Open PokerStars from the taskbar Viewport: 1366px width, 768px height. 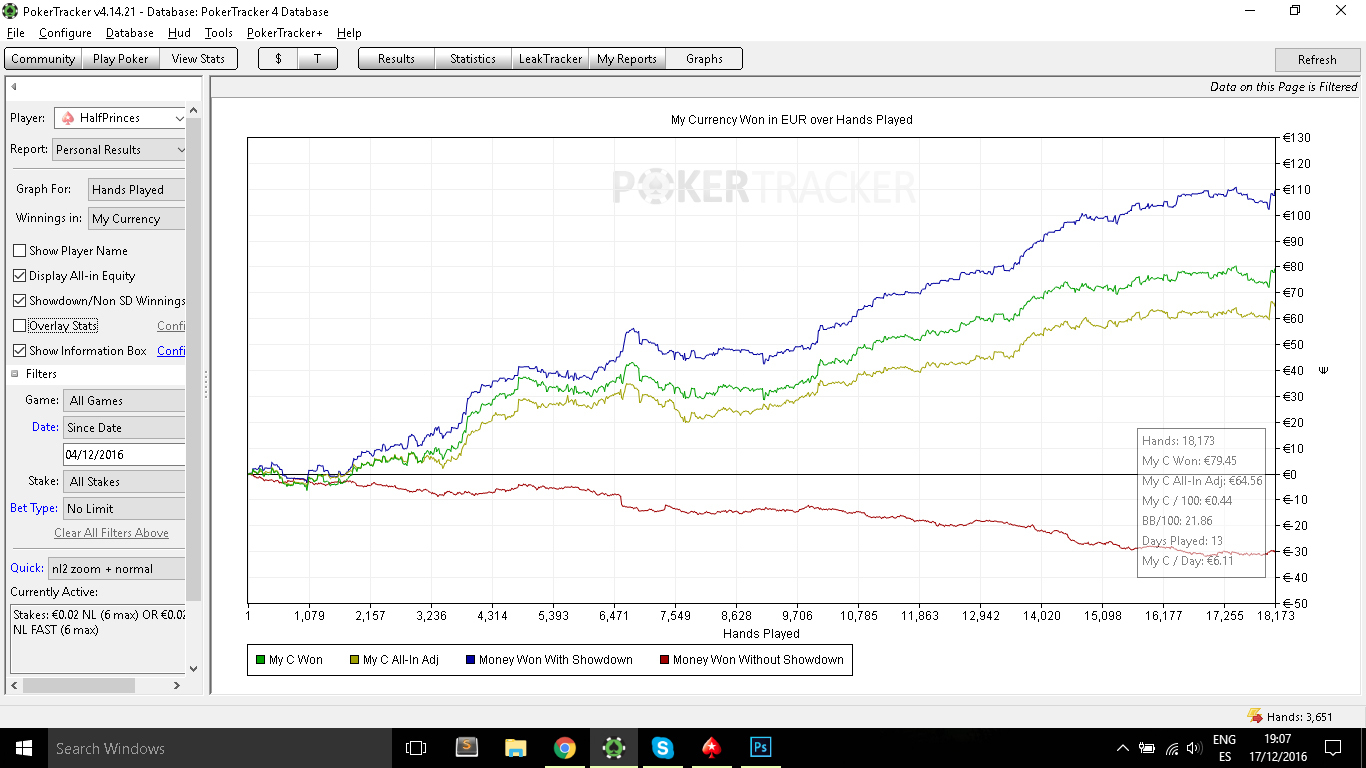[x=711, y=748]
